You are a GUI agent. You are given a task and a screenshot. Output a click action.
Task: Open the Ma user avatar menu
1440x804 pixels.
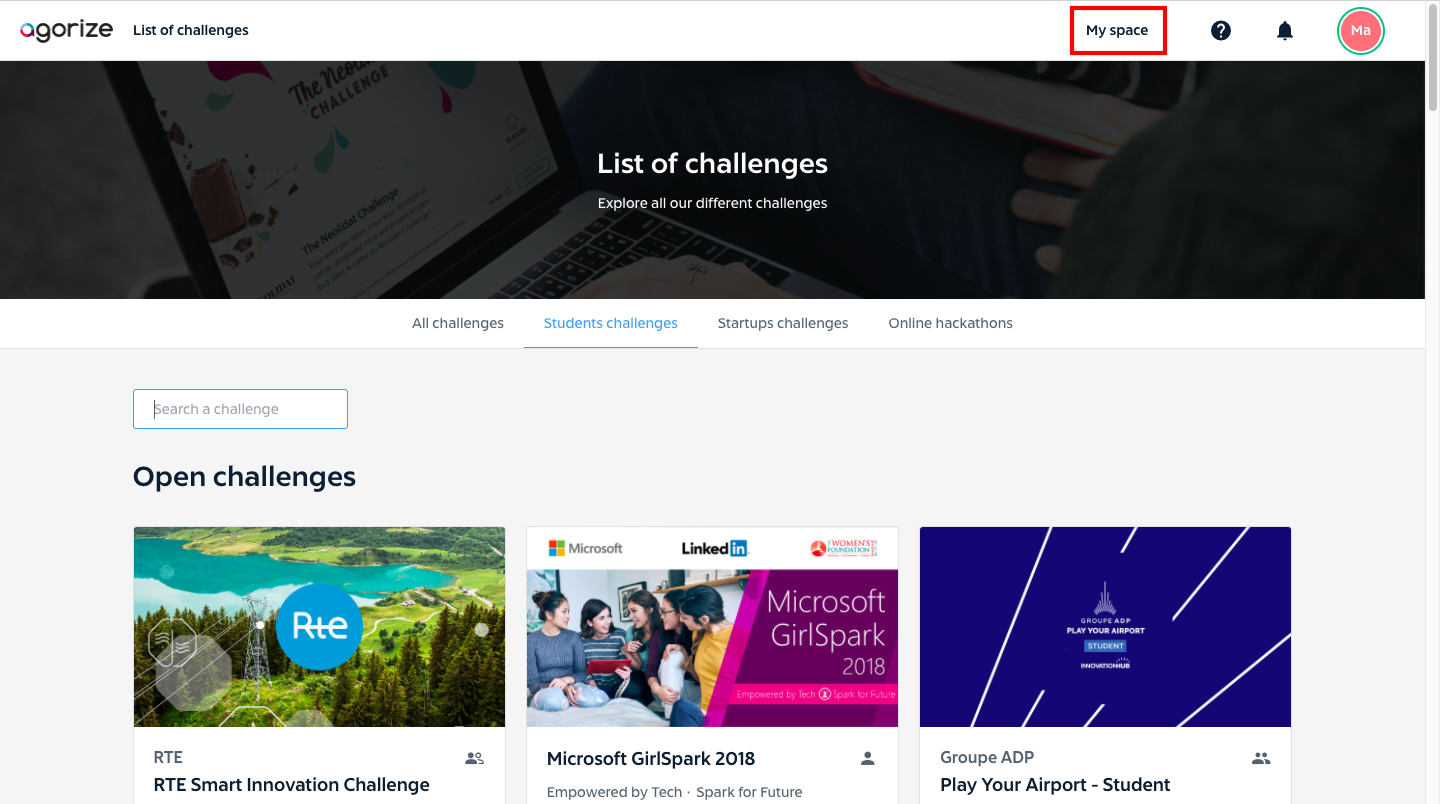(1360, 30)
